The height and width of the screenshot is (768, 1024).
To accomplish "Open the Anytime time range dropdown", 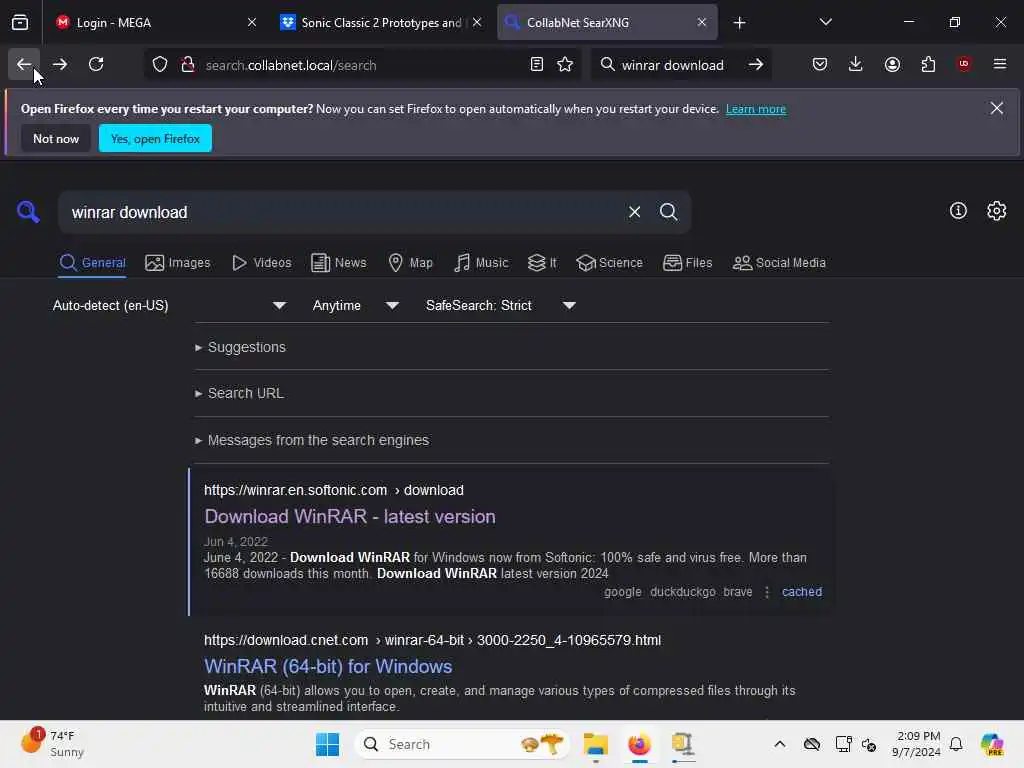I will [355, 306].
